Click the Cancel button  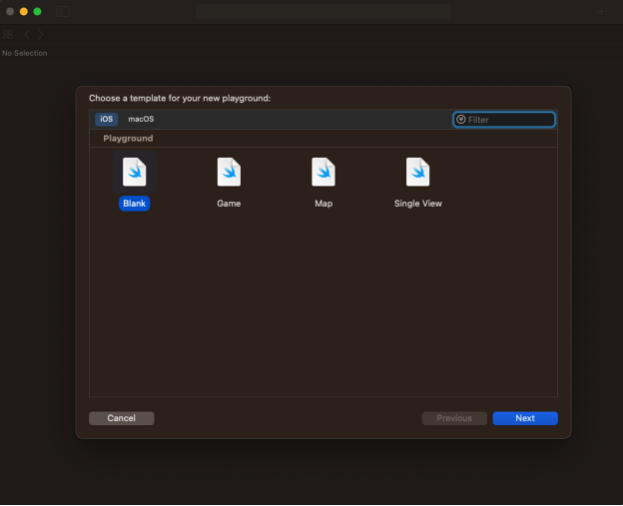point(122,418)
